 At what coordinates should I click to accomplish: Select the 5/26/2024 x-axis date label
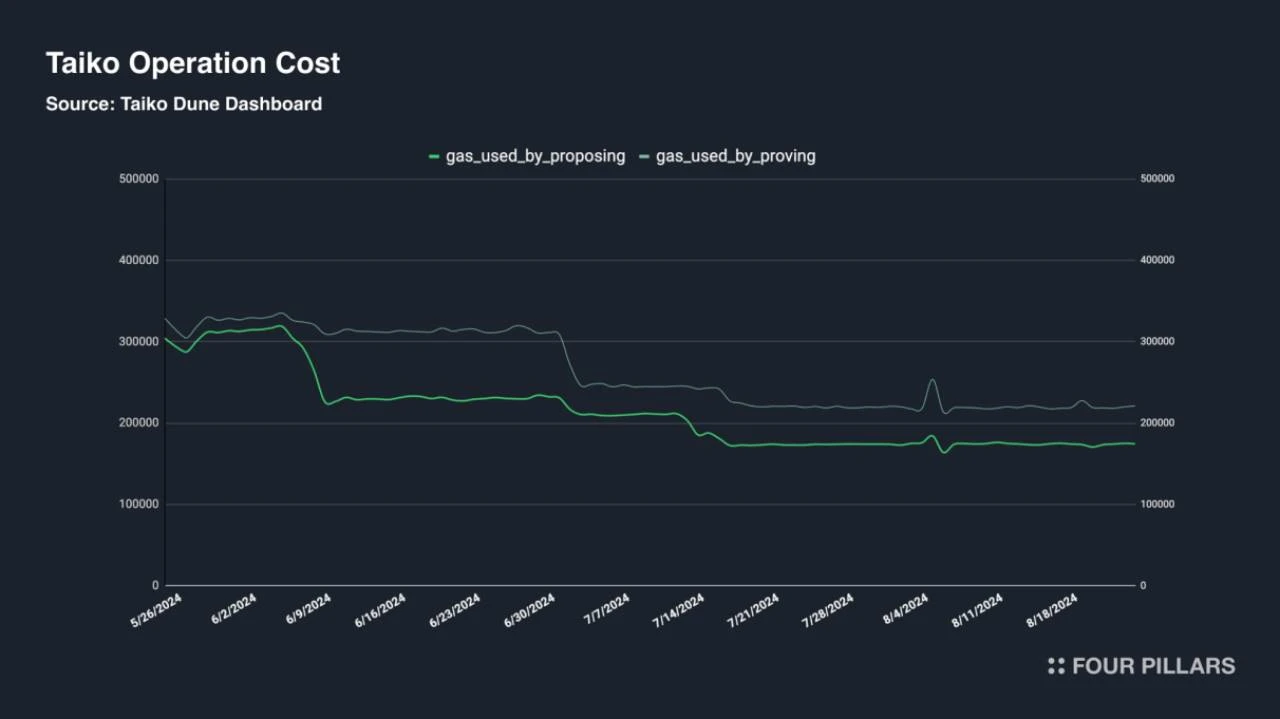[157, 611]
